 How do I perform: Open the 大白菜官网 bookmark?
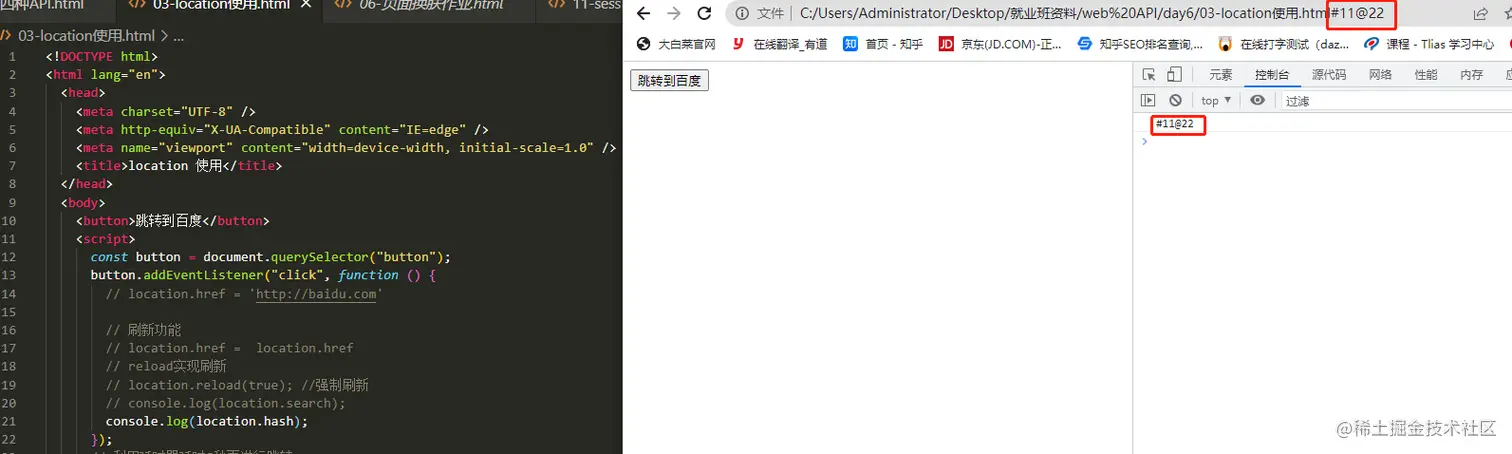[x=675, y=44]
